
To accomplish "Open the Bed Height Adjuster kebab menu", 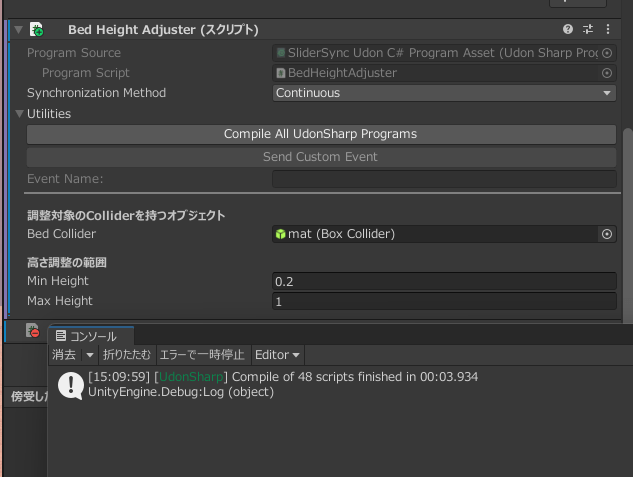I will (607, 30).
